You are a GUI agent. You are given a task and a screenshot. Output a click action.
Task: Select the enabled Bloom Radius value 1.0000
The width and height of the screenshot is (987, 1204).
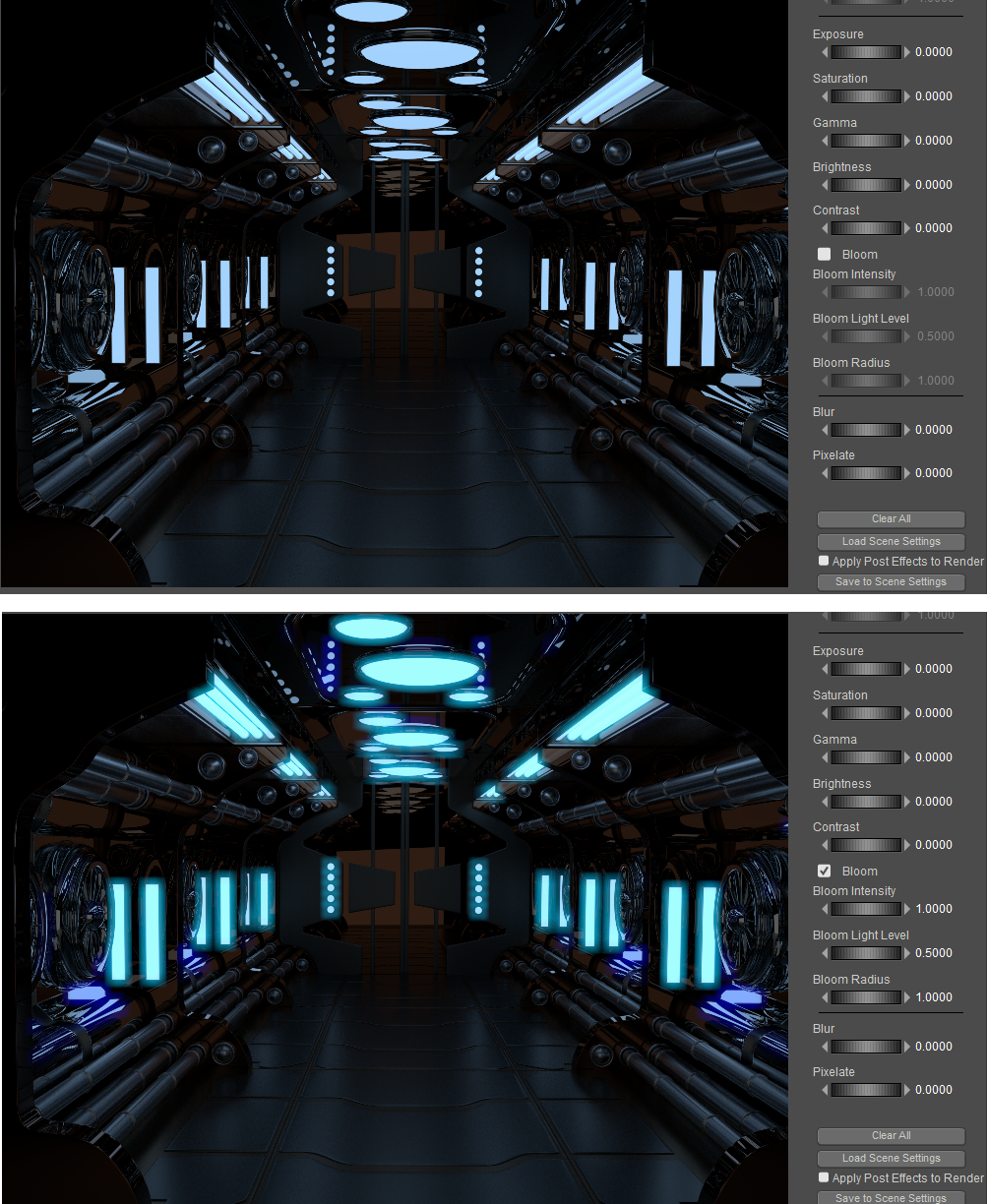click(935, 997)
